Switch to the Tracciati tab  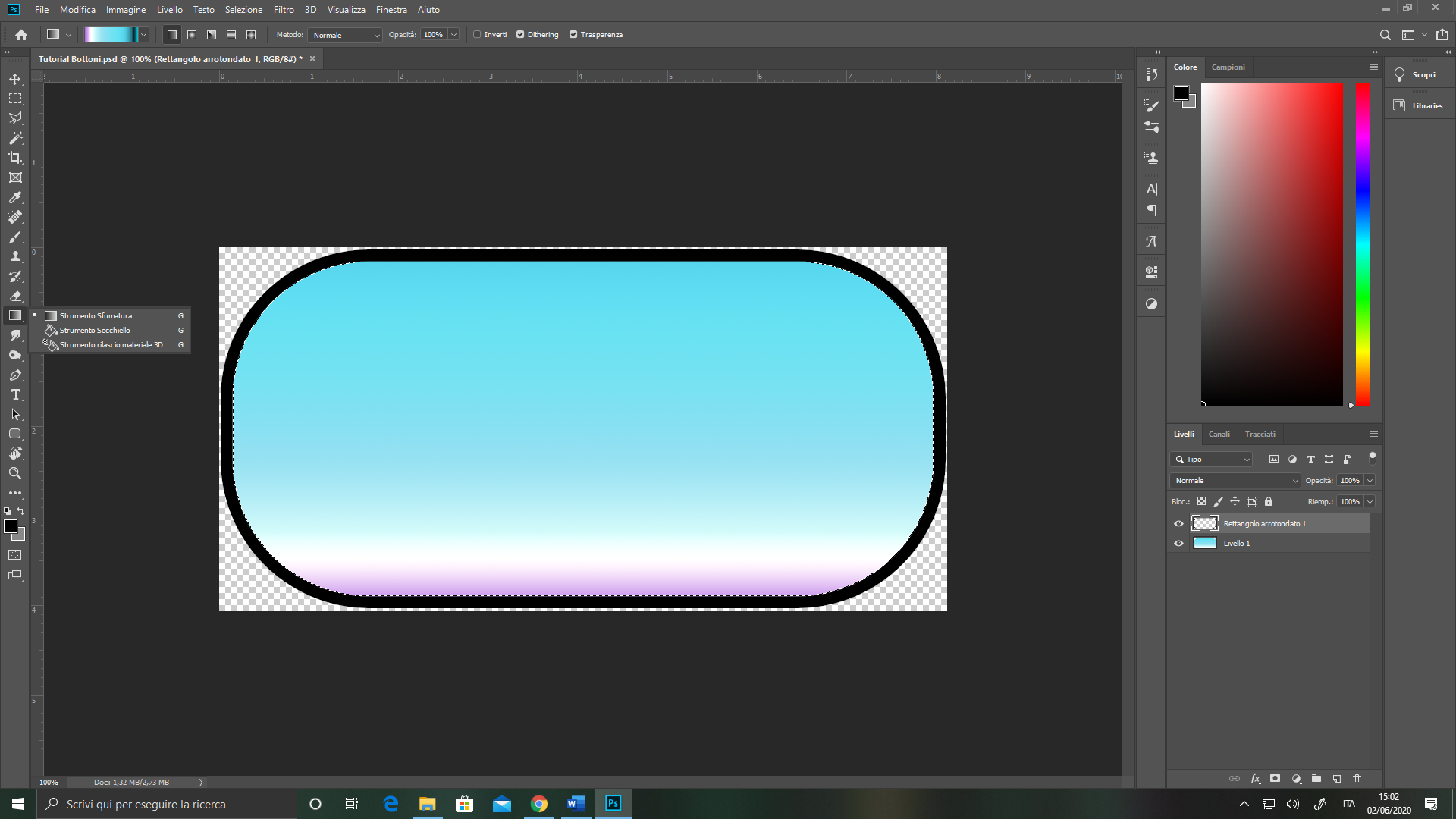(1260, 435)
